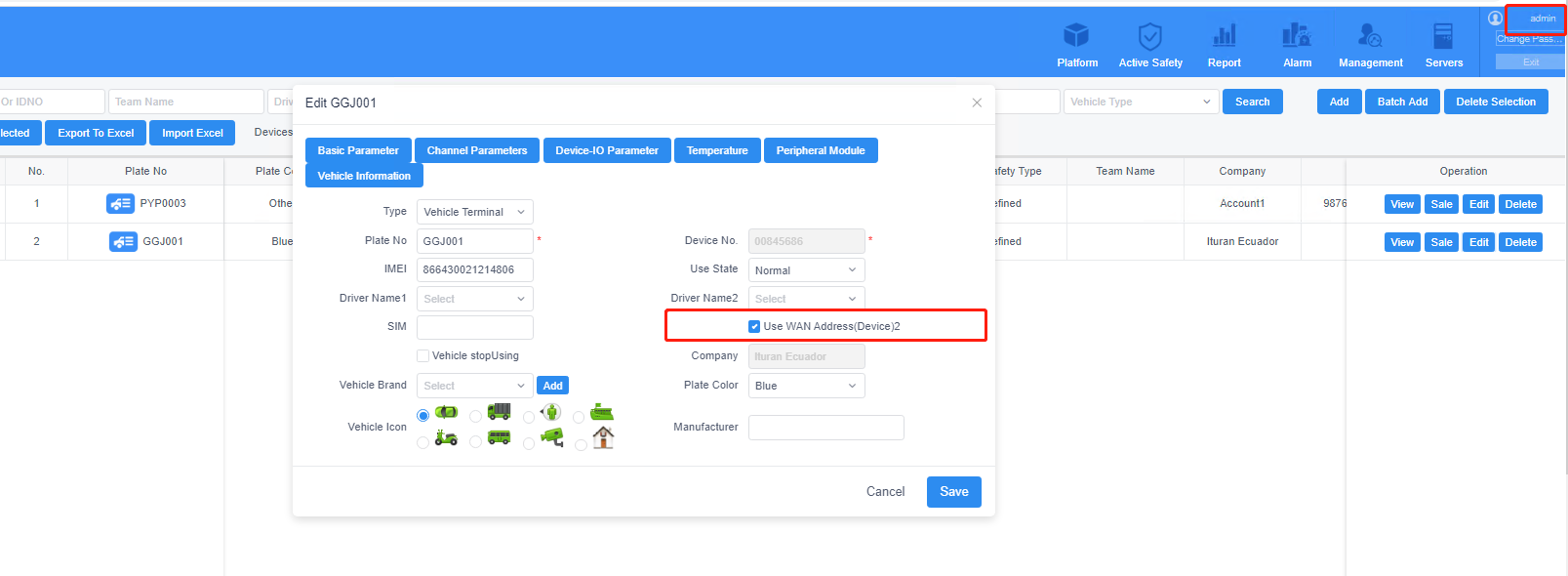Switch to the Device-IO Parameter tab

coord(607,150)
